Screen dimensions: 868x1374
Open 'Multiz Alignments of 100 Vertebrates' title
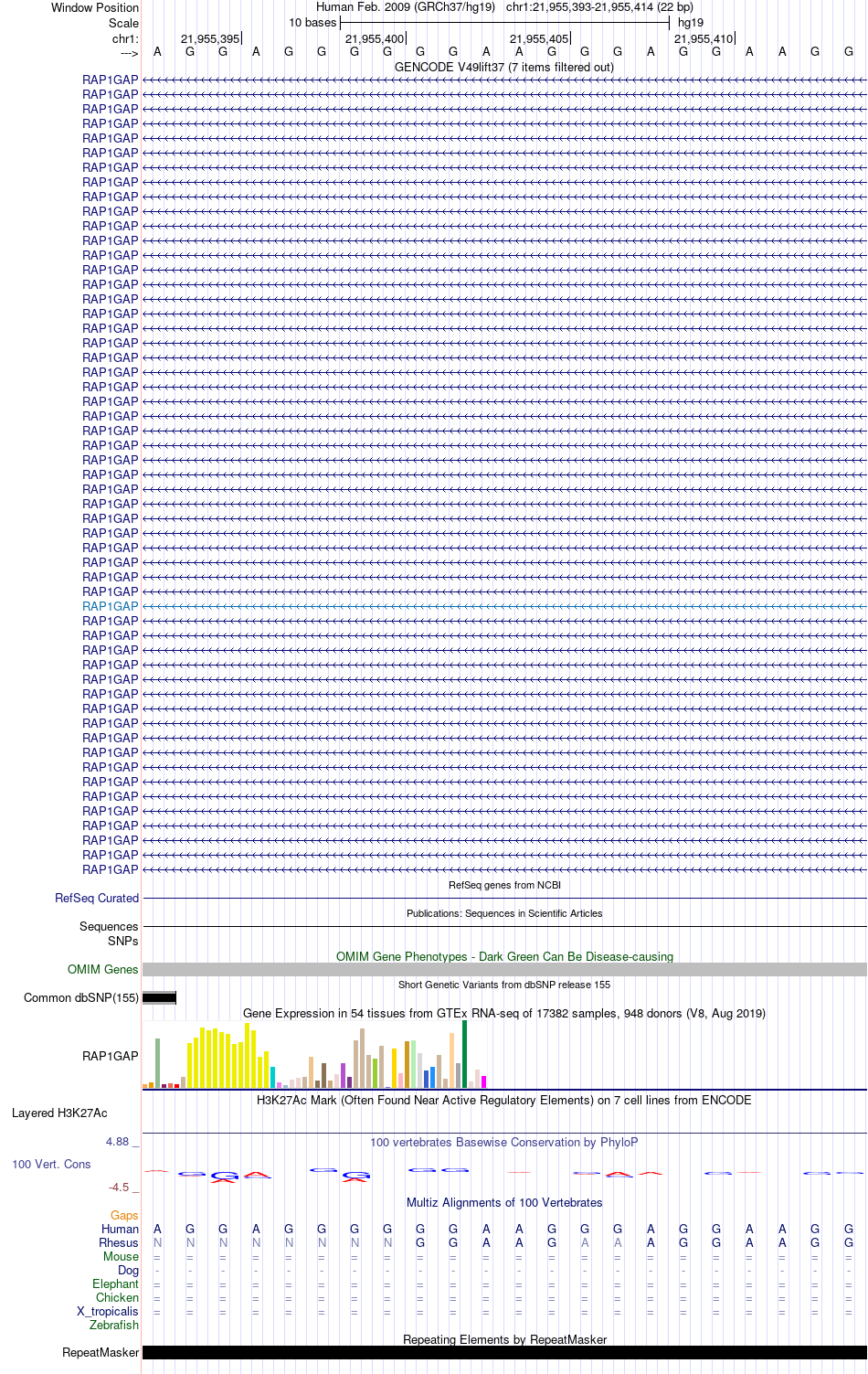click(504, 1202)
